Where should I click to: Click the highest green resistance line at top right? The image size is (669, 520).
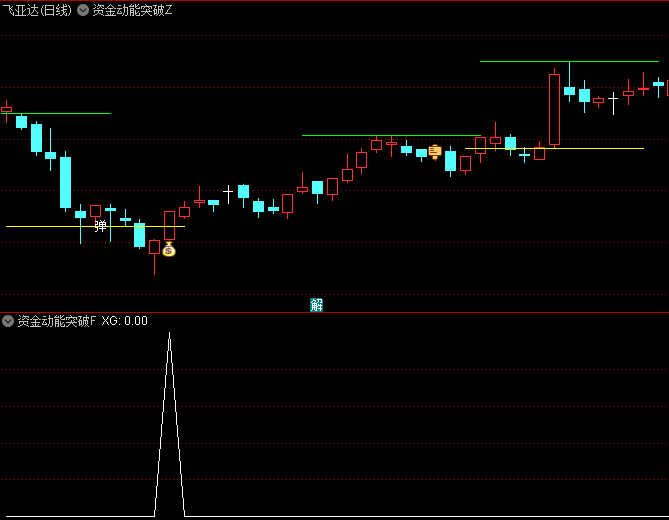569,61
